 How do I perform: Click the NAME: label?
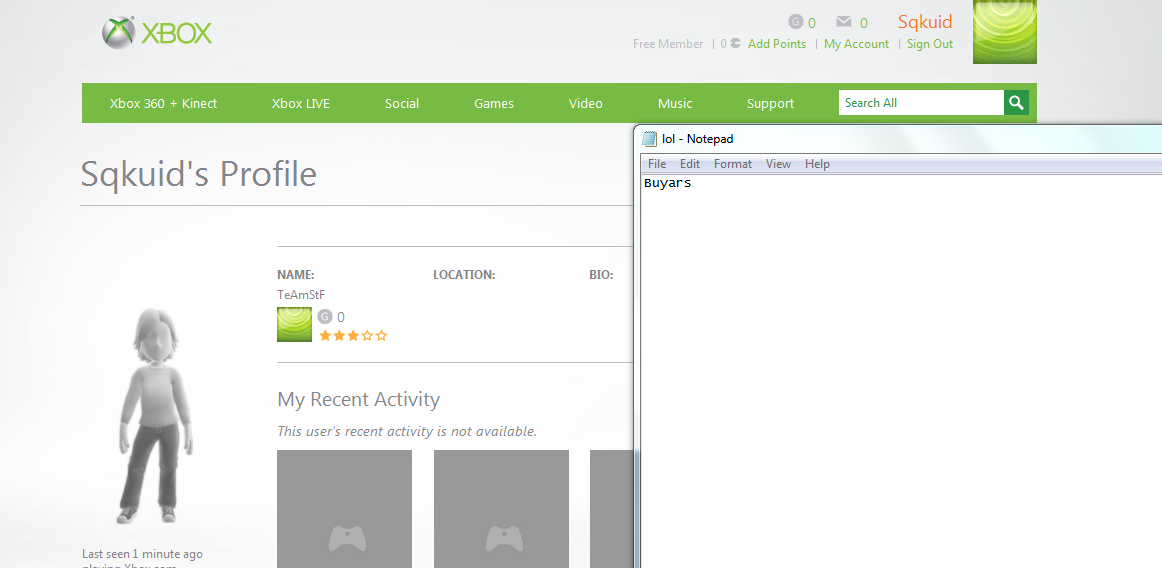click(296, 275)
